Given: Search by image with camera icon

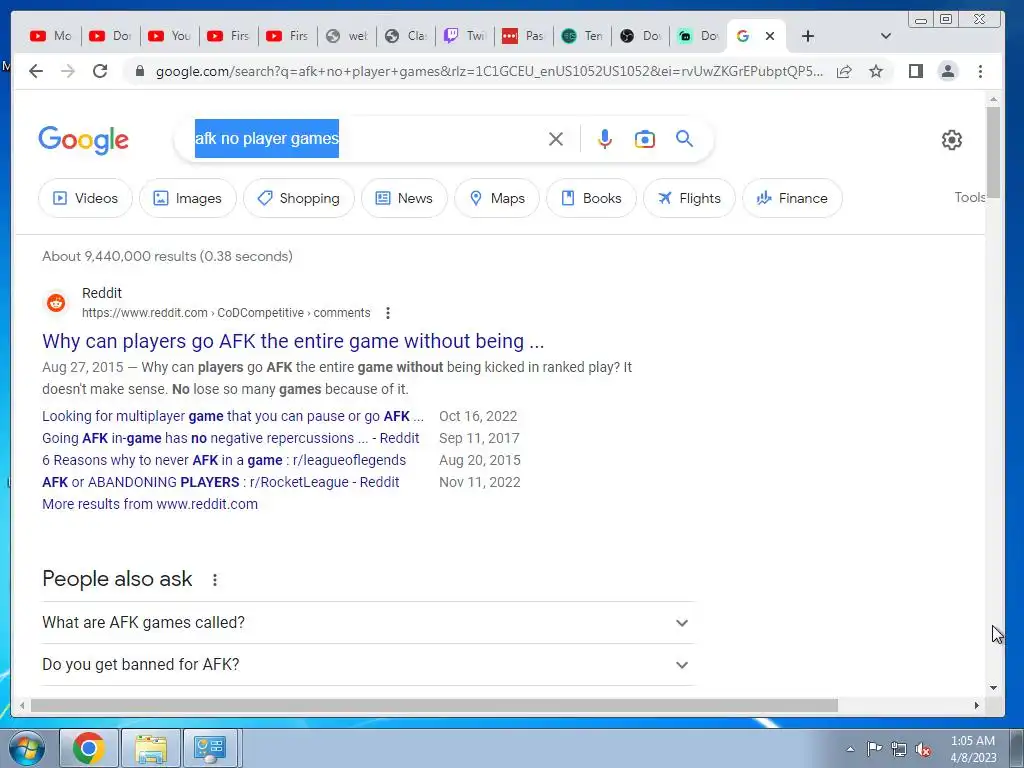Looking at the screenshot, I should tap(645, 139).
